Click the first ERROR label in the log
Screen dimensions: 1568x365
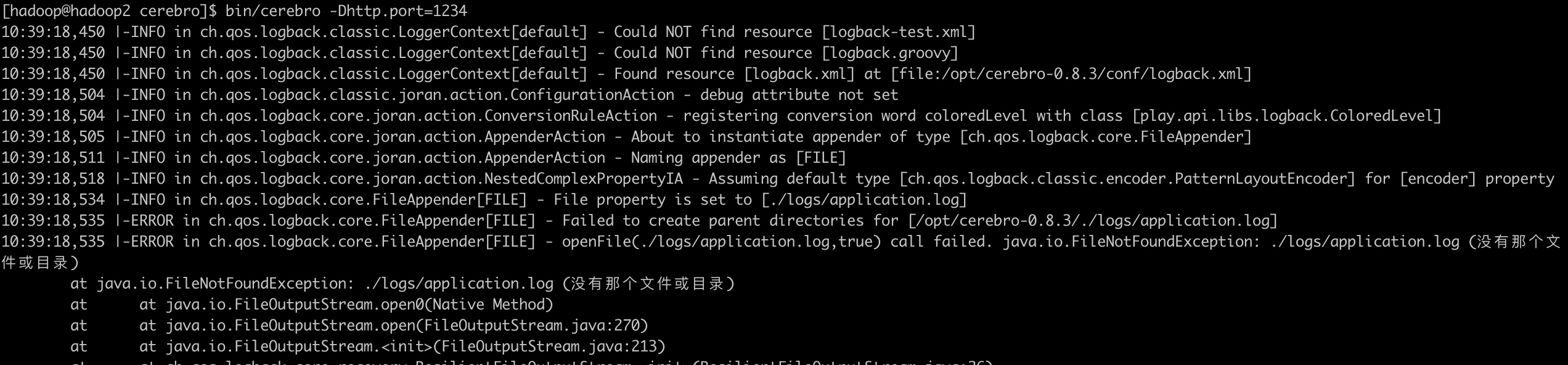tap(152, 221)
